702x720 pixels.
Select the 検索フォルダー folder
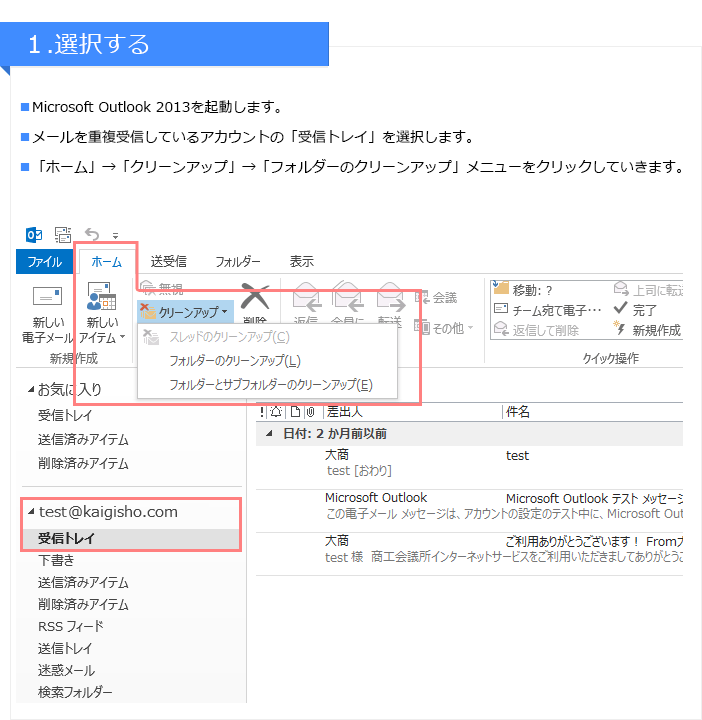[75, 692]
